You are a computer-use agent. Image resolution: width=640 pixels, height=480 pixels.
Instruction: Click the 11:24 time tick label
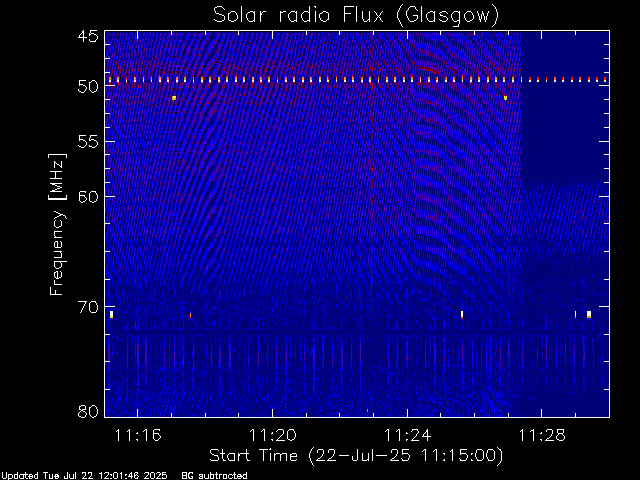click(407, 435)
